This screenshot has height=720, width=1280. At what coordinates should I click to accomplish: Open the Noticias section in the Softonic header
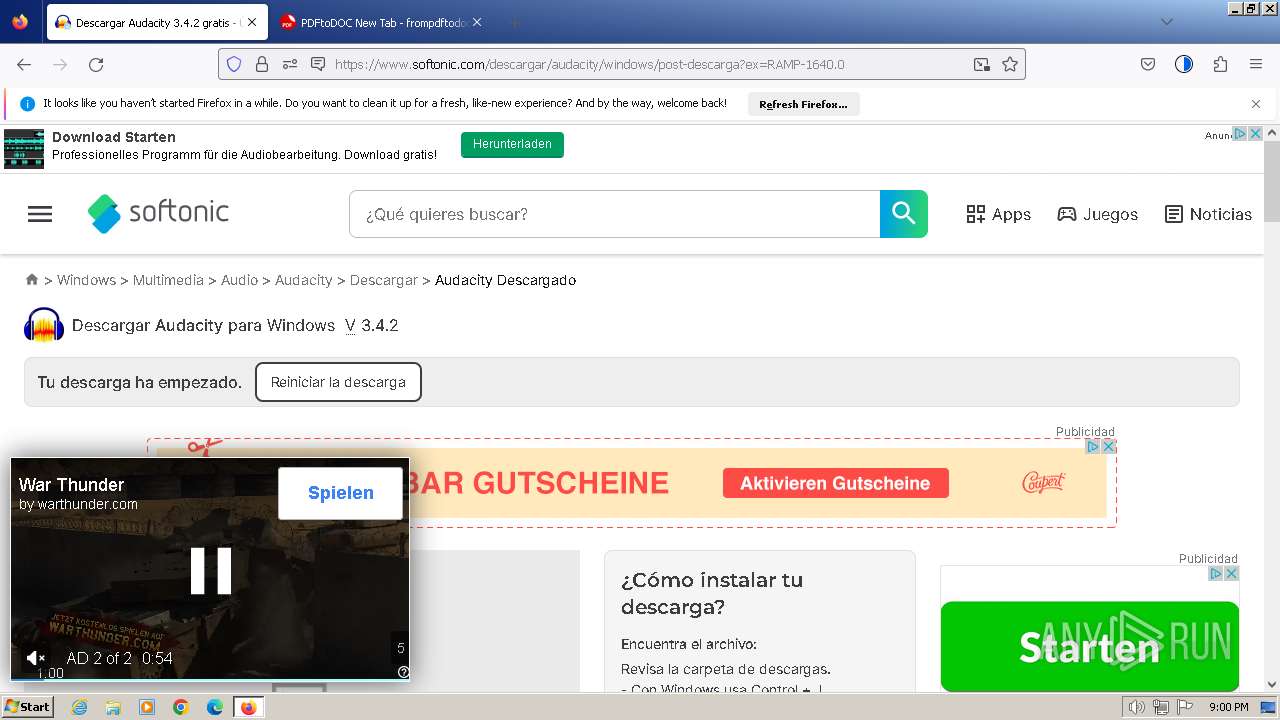click(x=1208, y=214)
